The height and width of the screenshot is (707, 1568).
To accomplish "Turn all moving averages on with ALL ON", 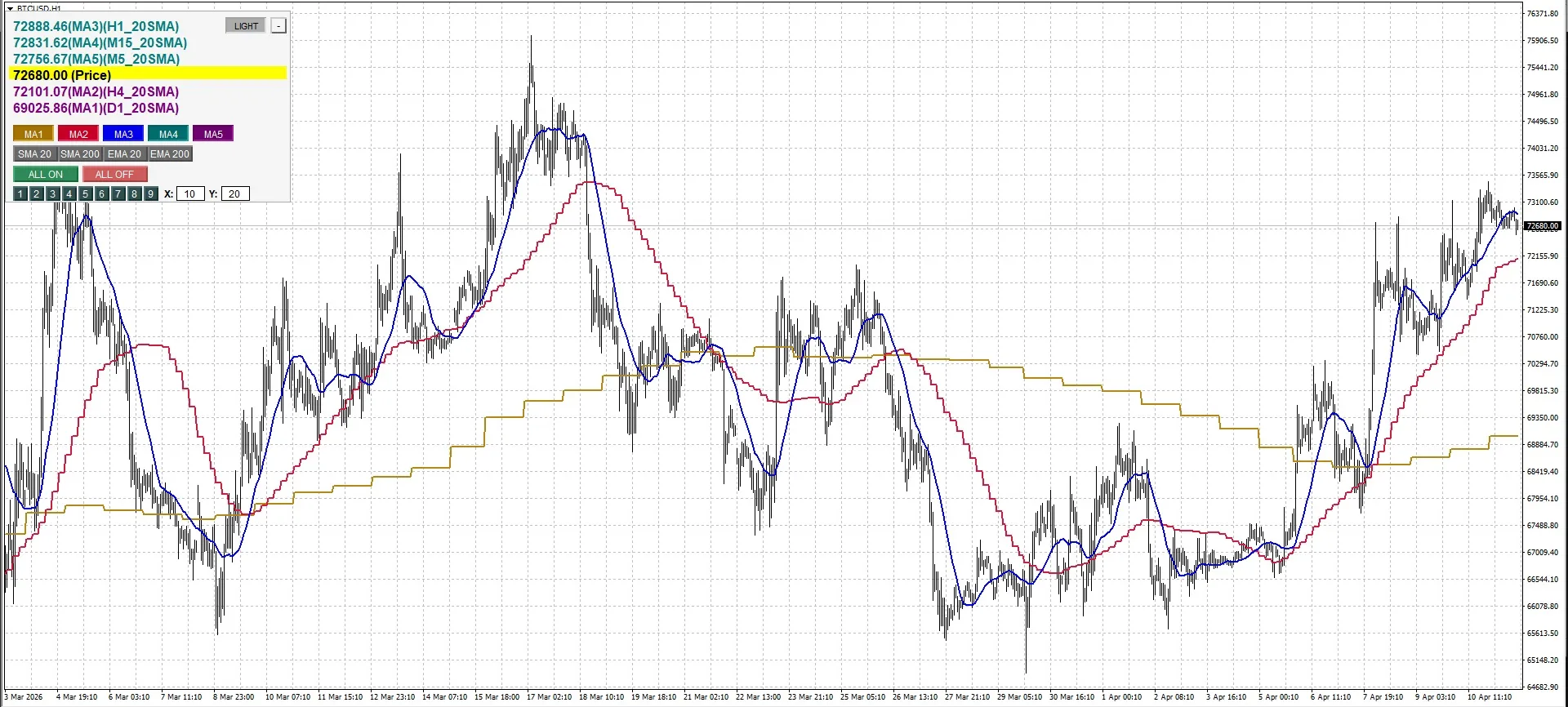I will click(x=46, y=175).
